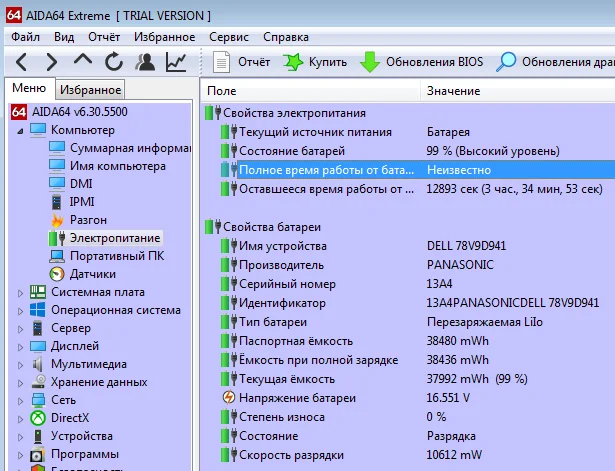615x471 pixels.
Task: Select the Имя устройства row
Action: (x=408, y=246)
